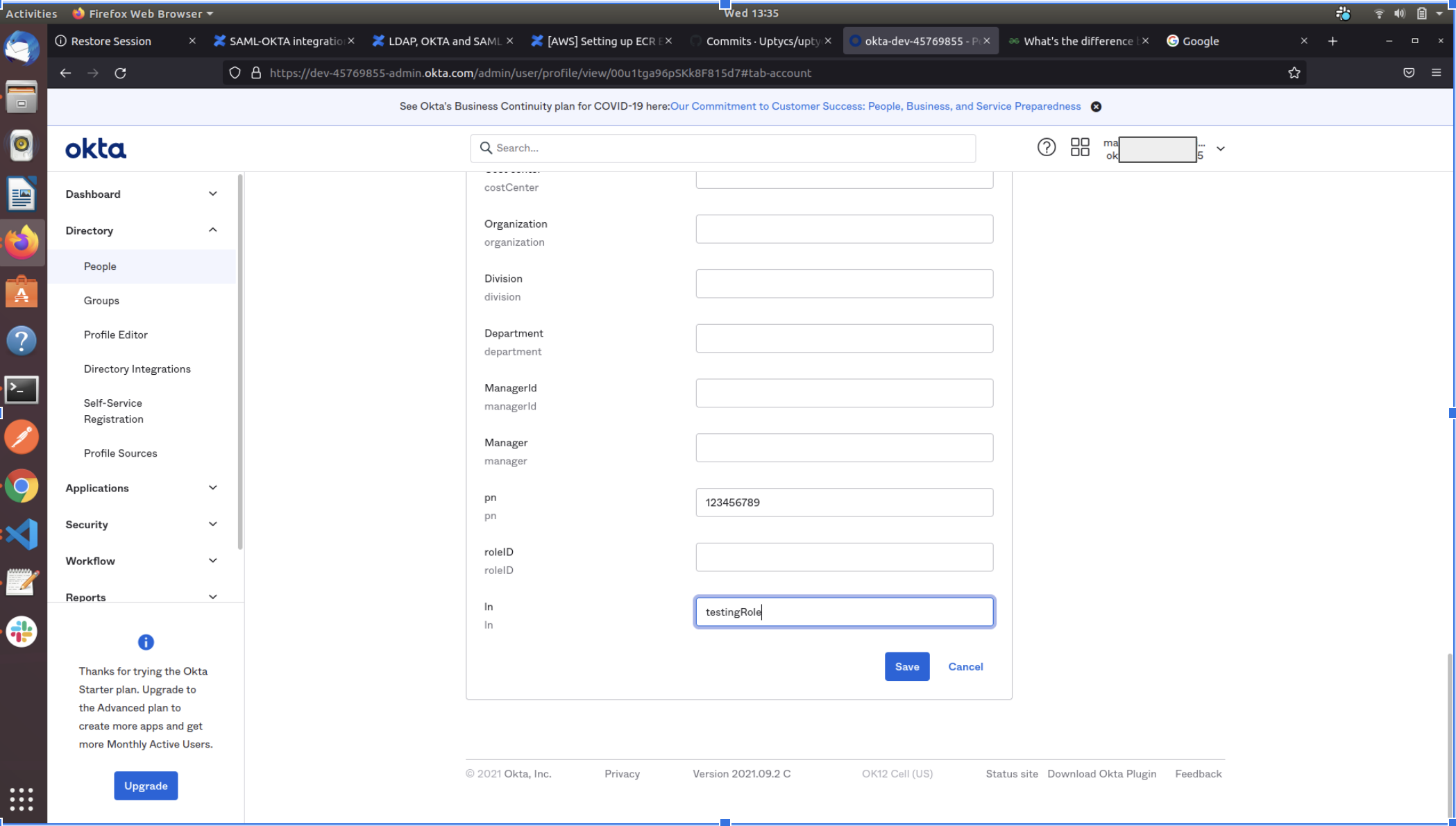Click the Okta logo

pos(96,149)
